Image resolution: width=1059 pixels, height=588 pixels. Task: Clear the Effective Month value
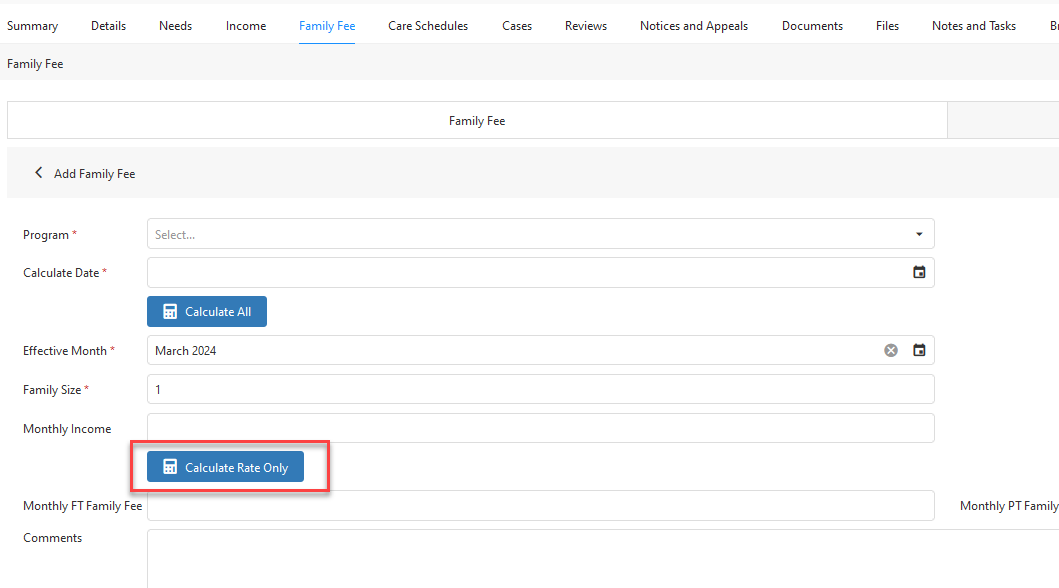(891, 350)
